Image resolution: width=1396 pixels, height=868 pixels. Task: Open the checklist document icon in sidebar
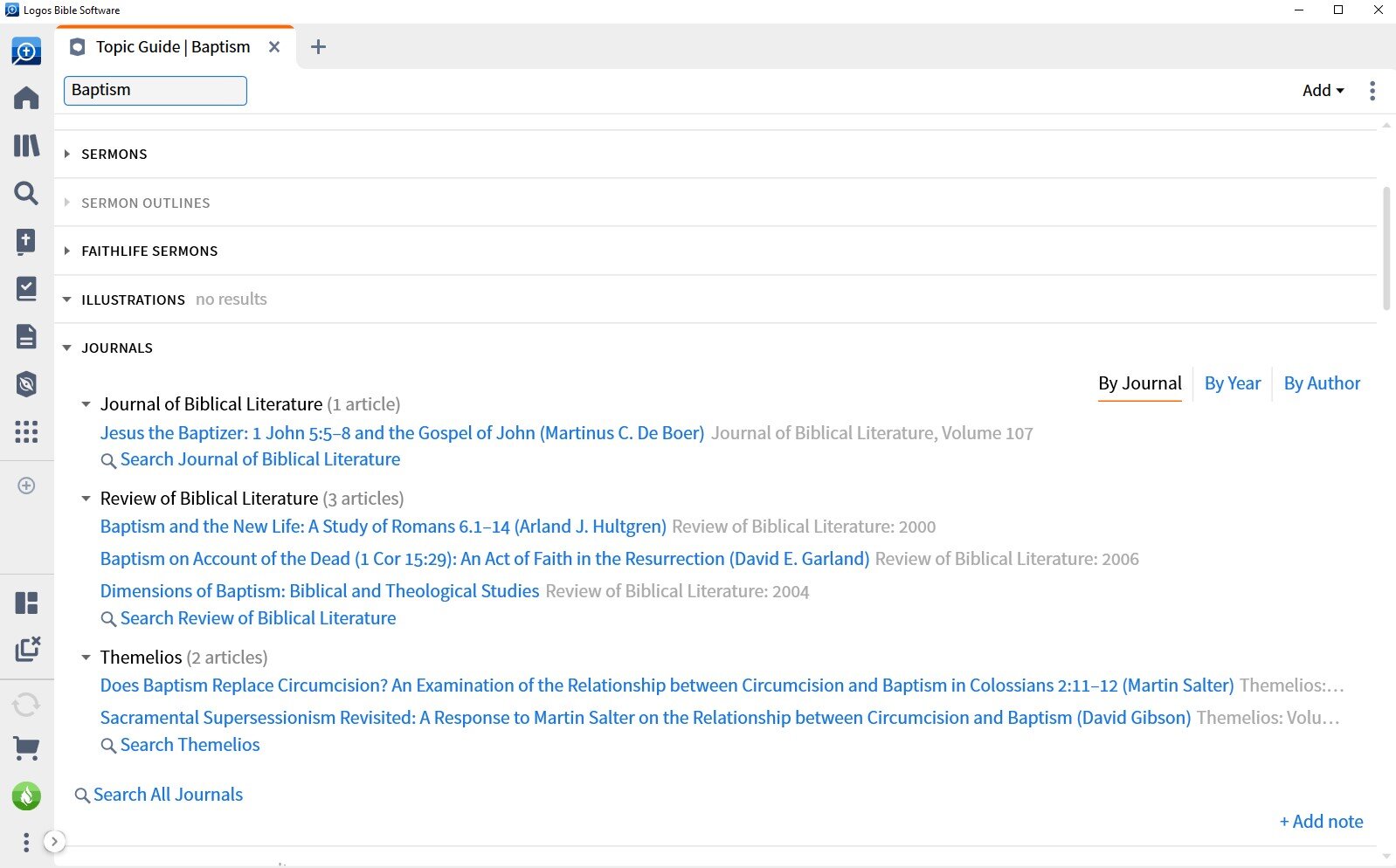26,288
